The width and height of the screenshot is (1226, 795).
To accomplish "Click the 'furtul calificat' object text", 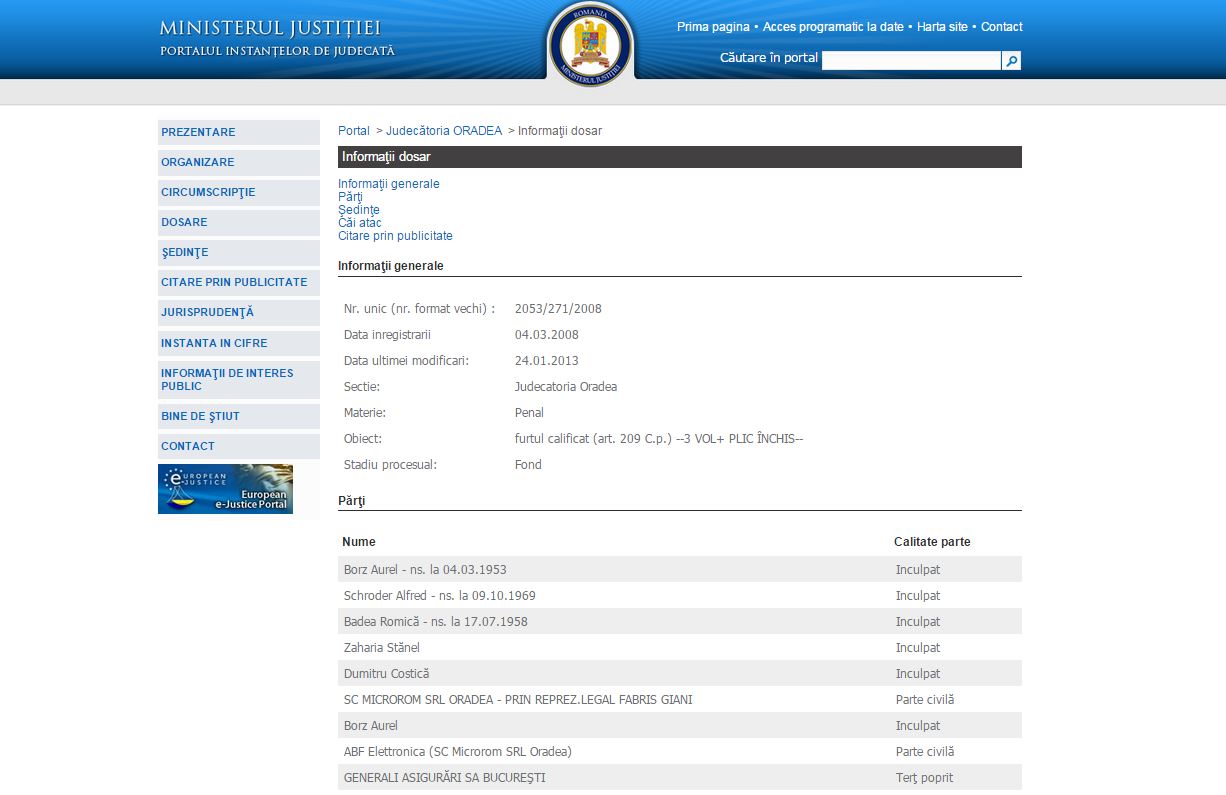I will 659,439.
